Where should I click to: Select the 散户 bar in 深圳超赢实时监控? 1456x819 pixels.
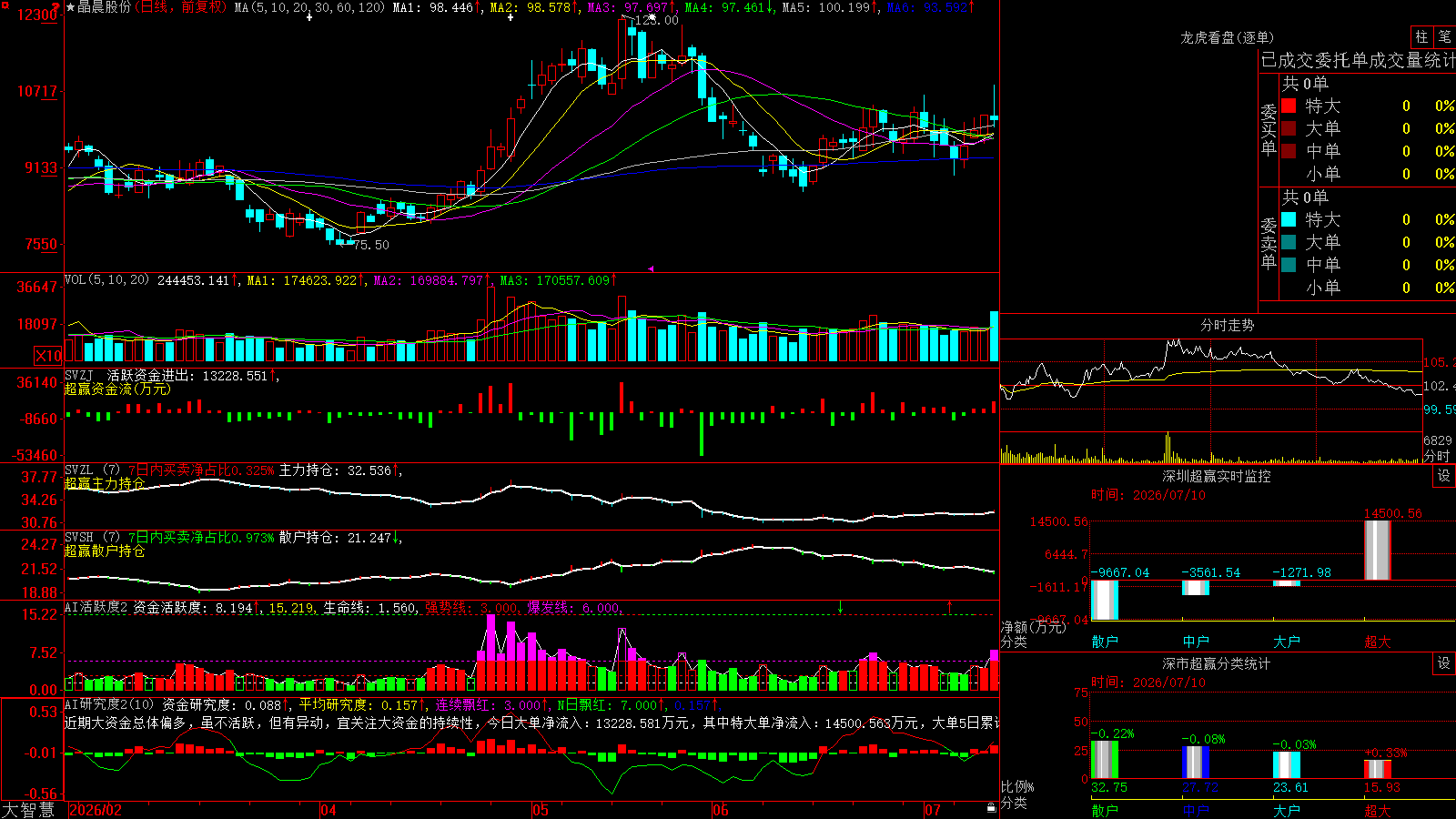[1105, 600]
